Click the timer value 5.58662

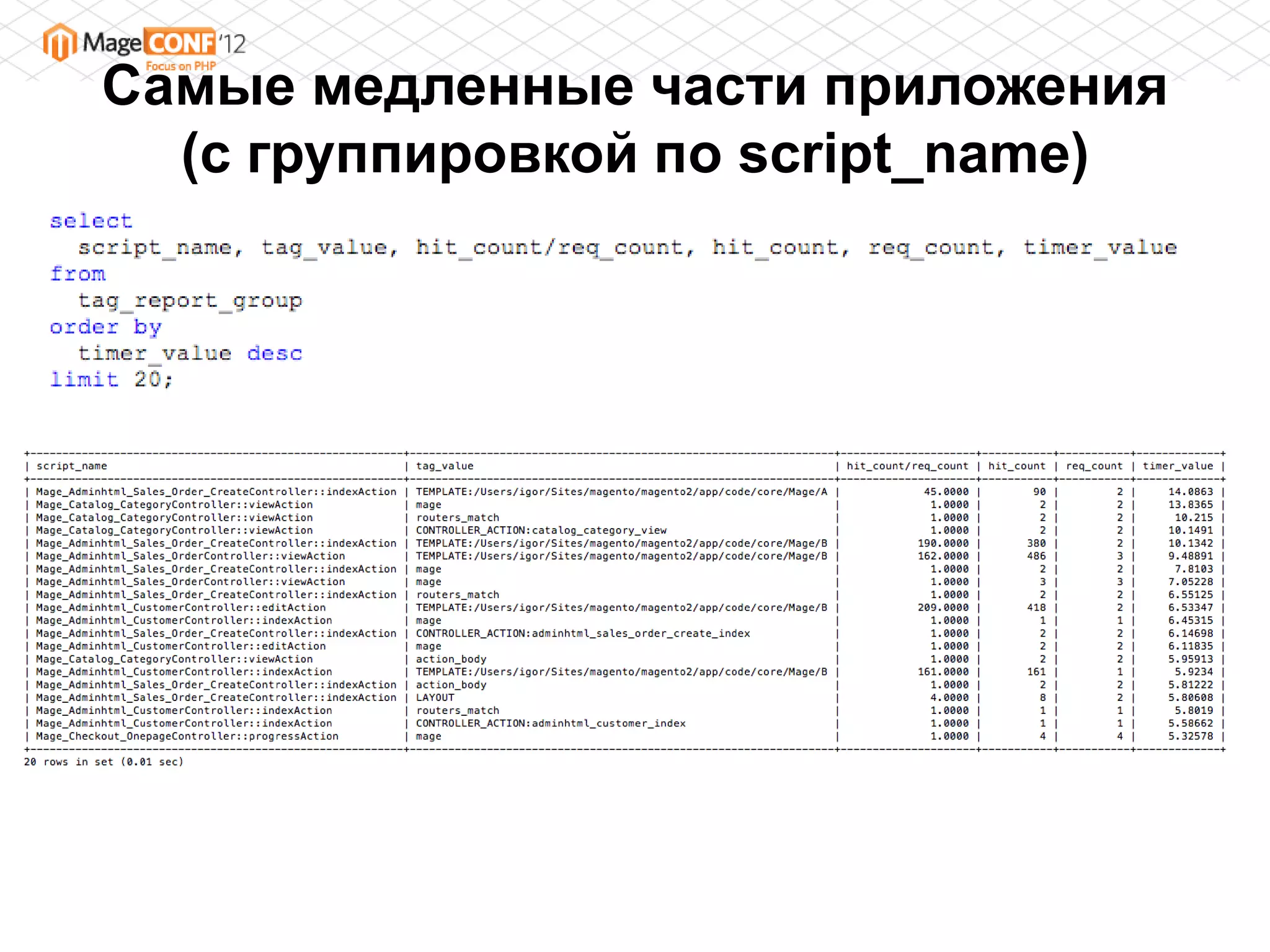click(1191, 723)
